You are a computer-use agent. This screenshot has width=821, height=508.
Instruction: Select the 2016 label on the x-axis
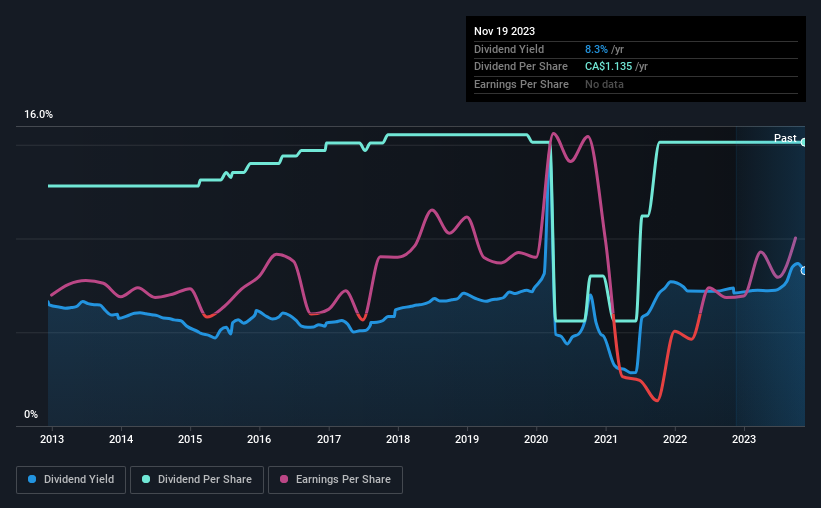pos(259,439)
